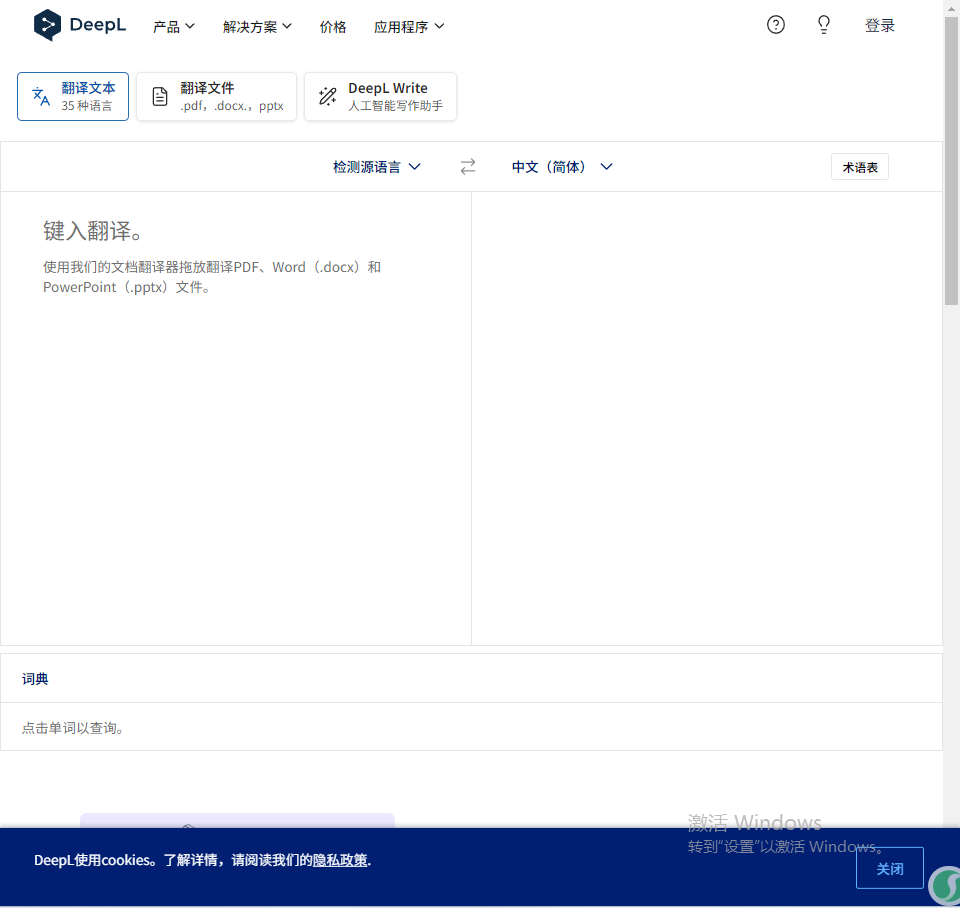Click the 词典 dictionary heading
The width and height of the screenshot is (960, 908).
coord(35,678)
